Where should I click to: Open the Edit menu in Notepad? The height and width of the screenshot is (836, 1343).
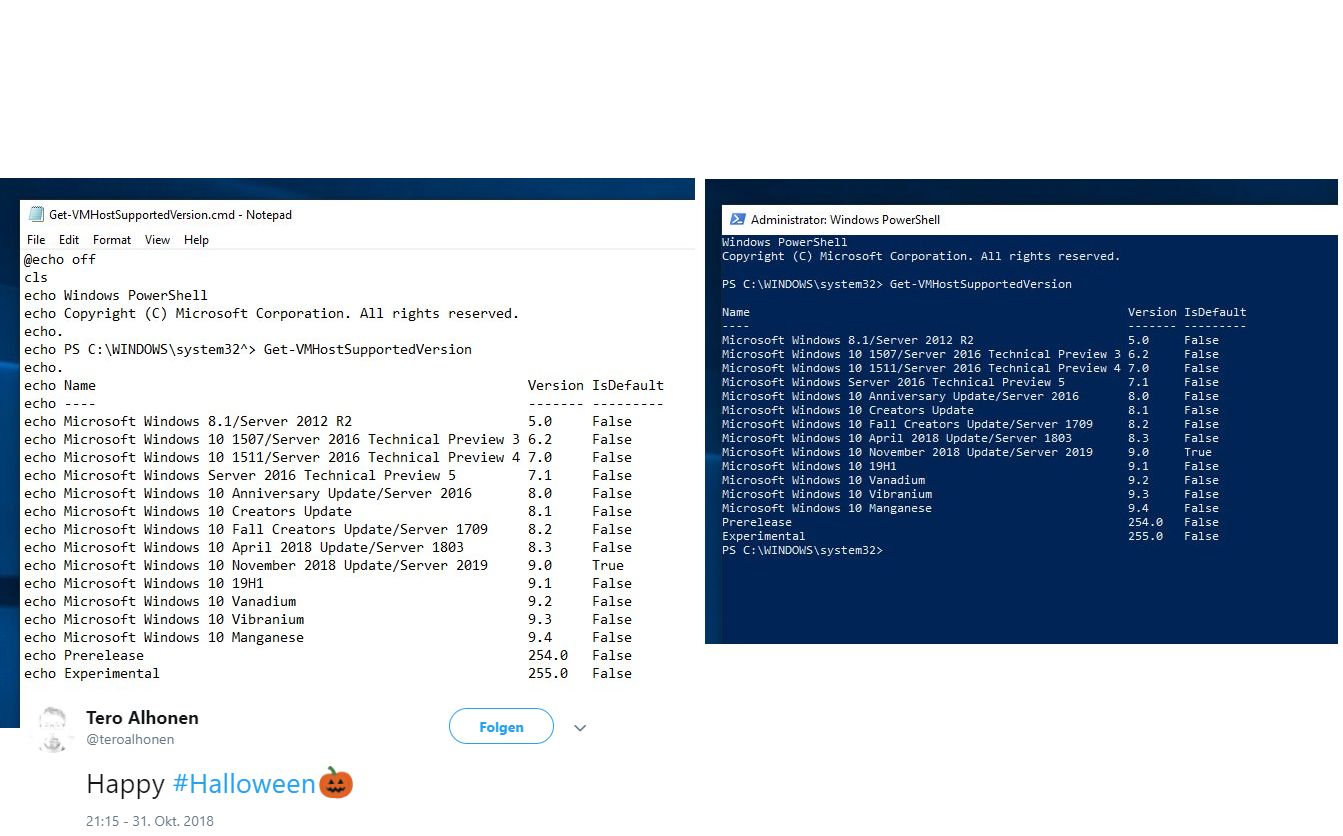click(69, 240)
